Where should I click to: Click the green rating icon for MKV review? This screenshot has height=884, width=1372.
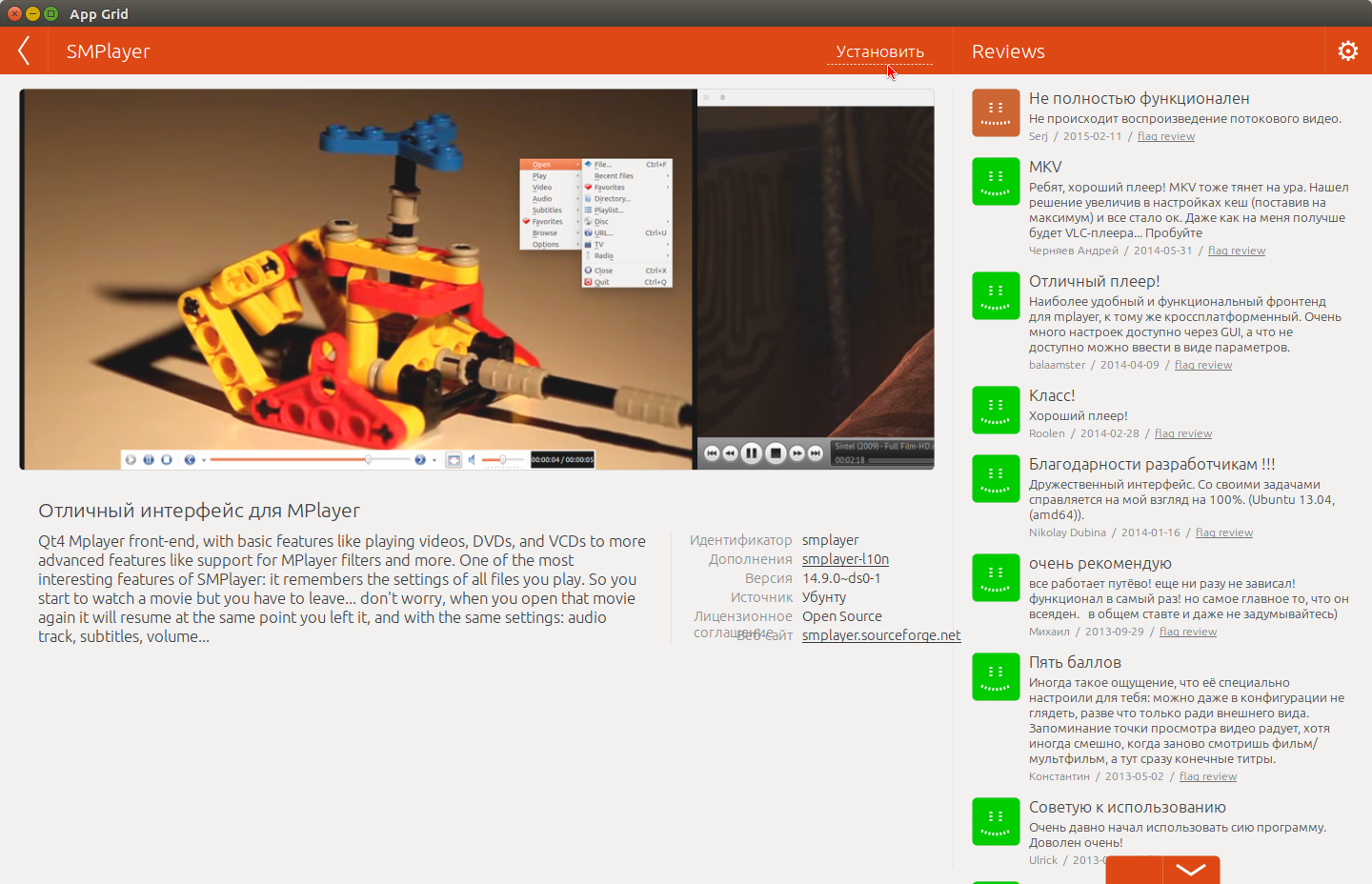[996, 182]
